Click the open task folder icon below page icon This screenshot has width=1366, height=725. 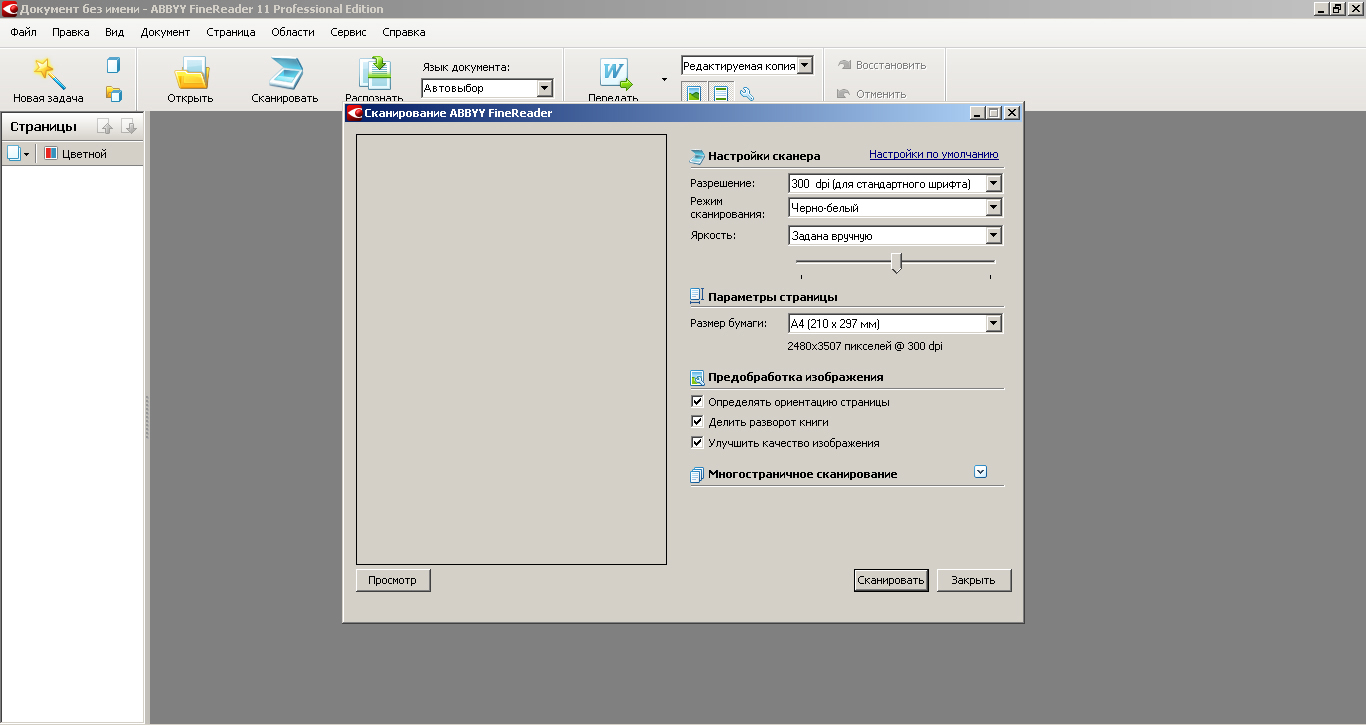(x=113, y=94)
